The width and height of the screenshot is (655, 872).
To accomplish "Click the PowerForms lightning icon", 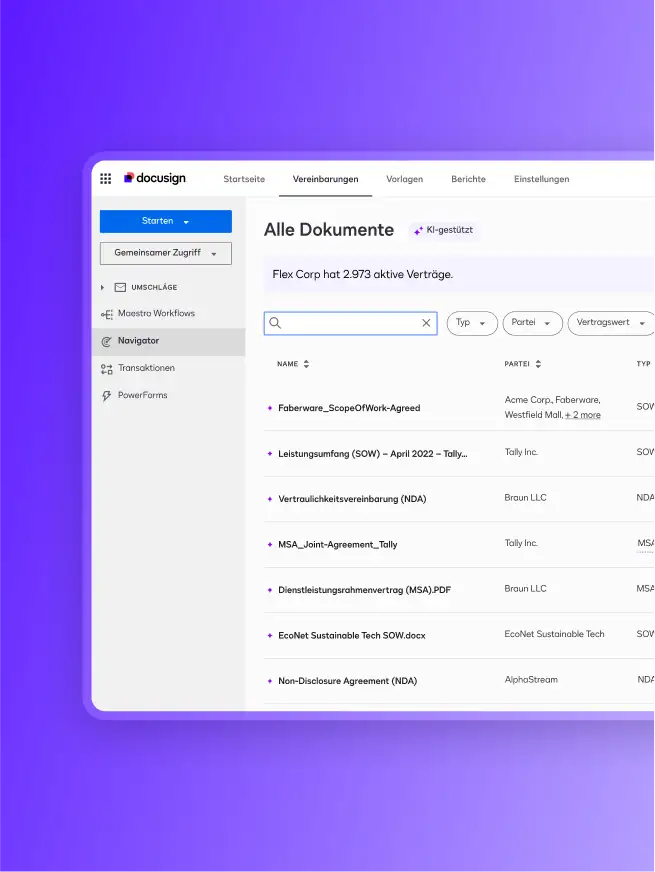I will 107,396.
